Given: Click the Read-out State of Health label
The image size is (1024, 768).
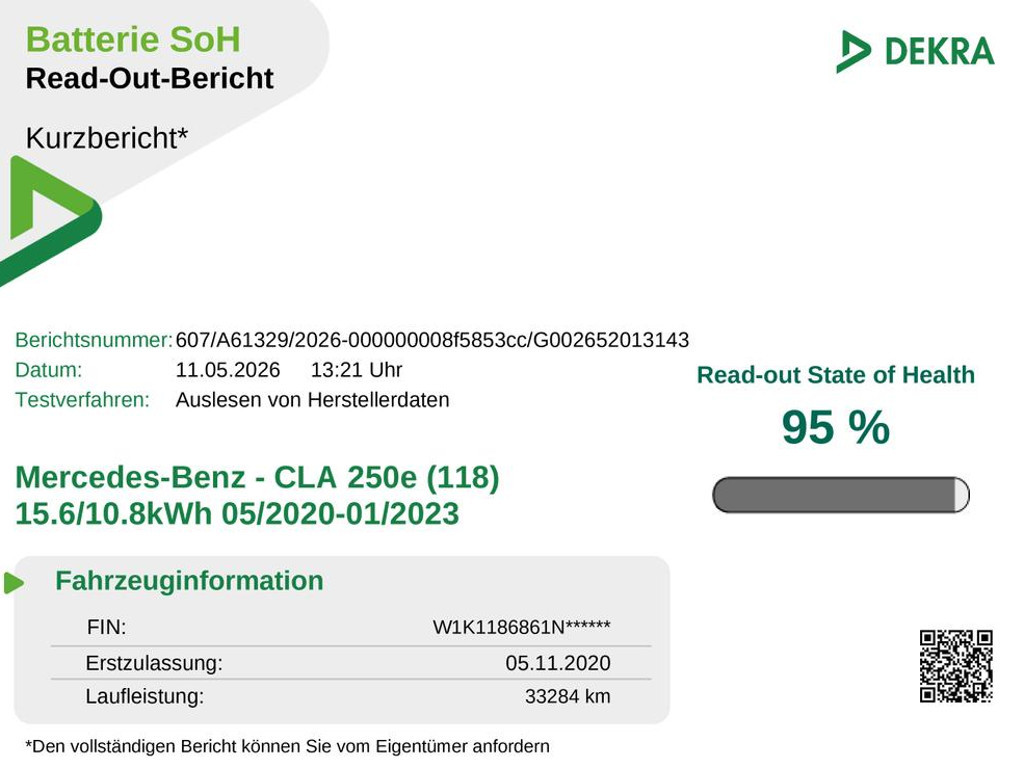Looking at the screenshot, I should click(835, 375).
